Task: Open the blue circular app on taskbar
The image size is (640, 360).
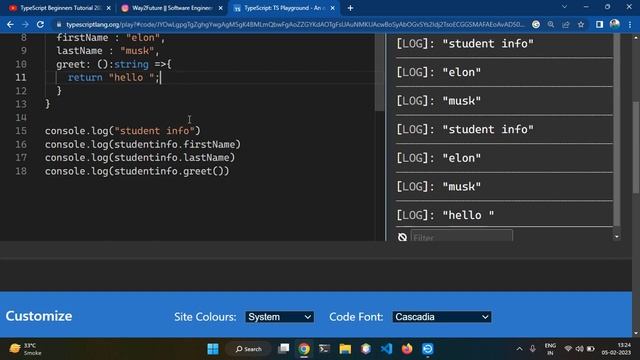Action: coord(427,349)
